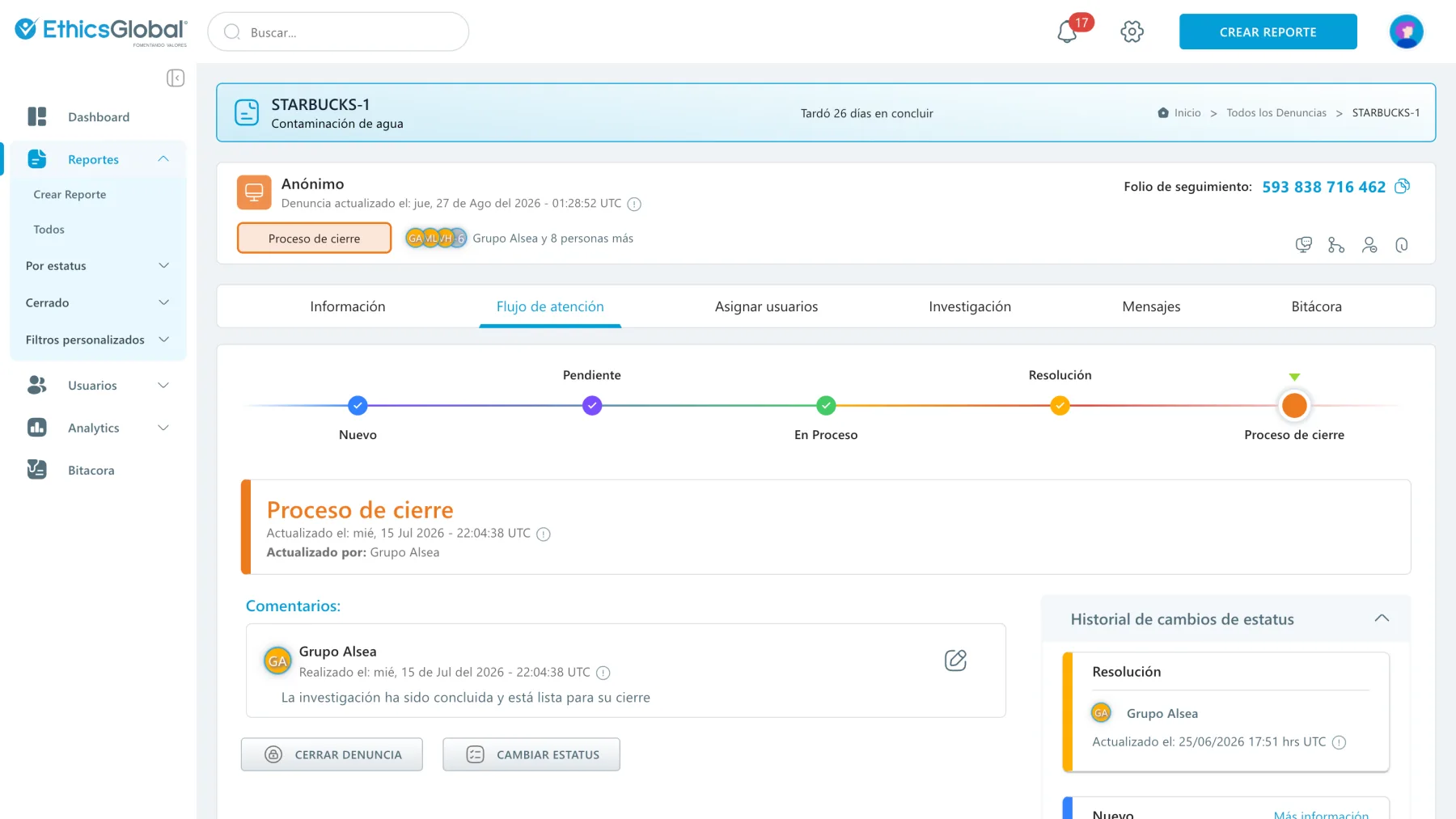This screenshot has width=1456, height=819.
Task: Click the attachment clip icon in report header
Action: tap(1402, 245)
